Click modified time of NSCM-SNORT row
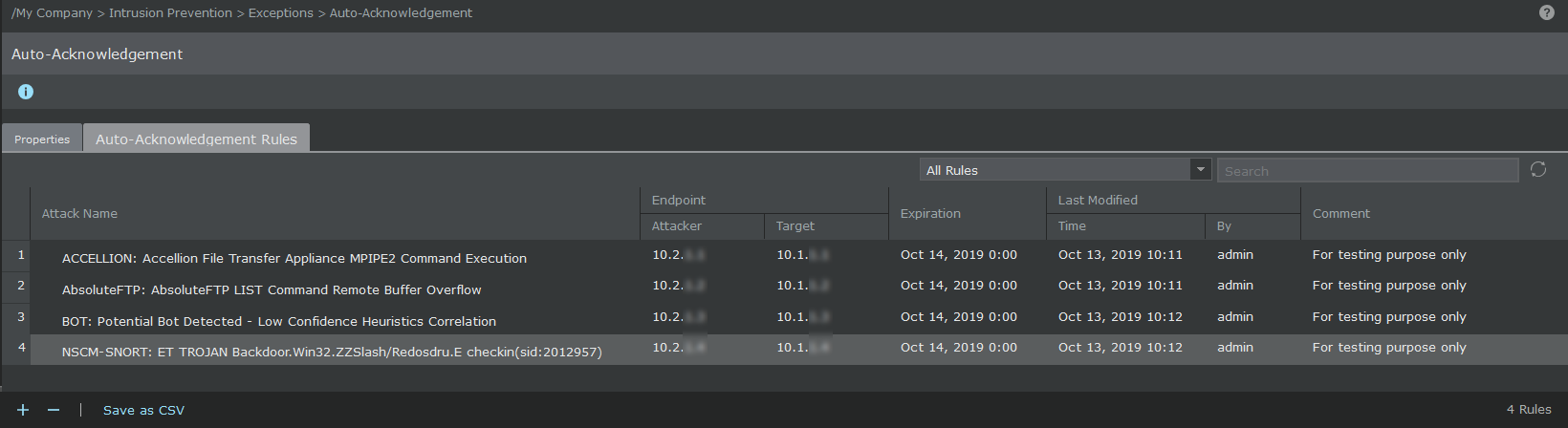1568x428 pixels. point(1121,347)
